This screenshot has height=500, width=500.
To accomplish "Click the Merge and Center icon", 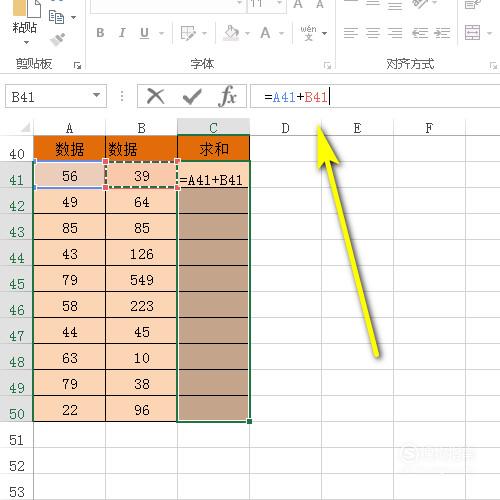I will (x=473, y=33).
